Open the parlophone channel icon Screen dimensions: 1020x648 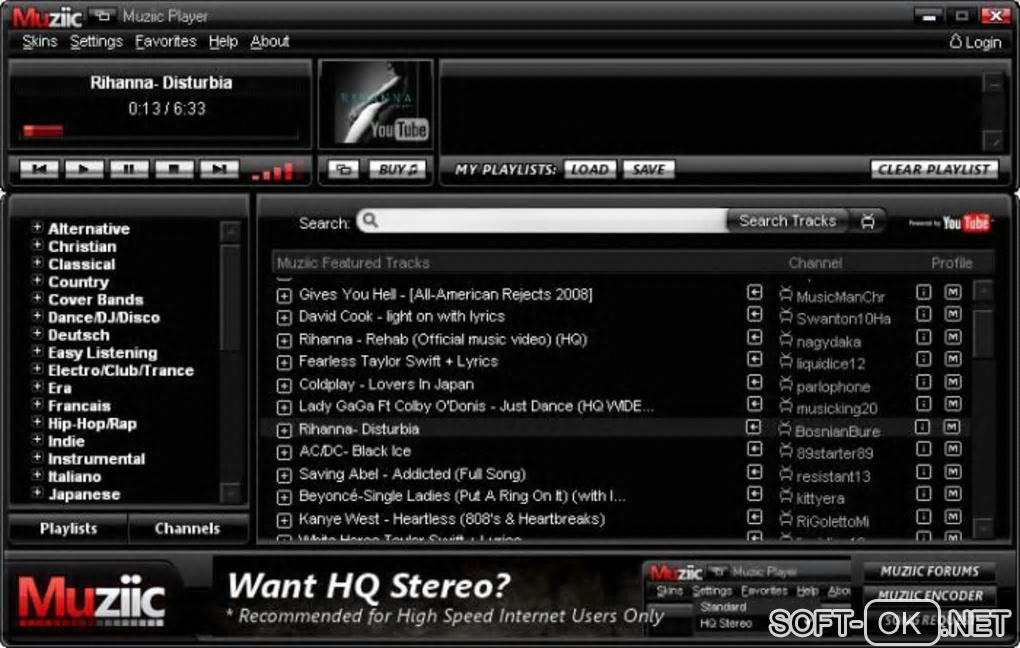pos(786,384)
